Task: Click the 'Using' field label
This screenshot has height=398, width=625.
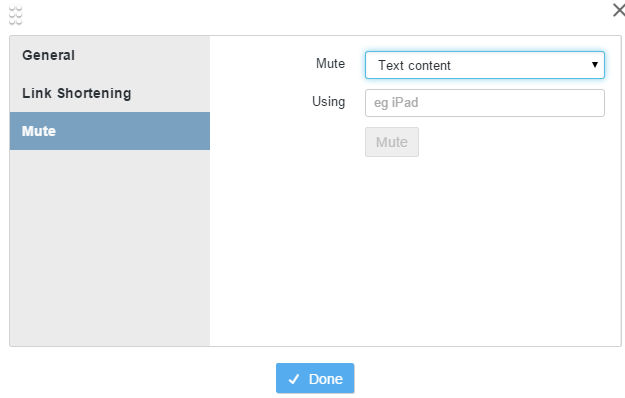Action: pyautogui.click(x=328, y=102)
